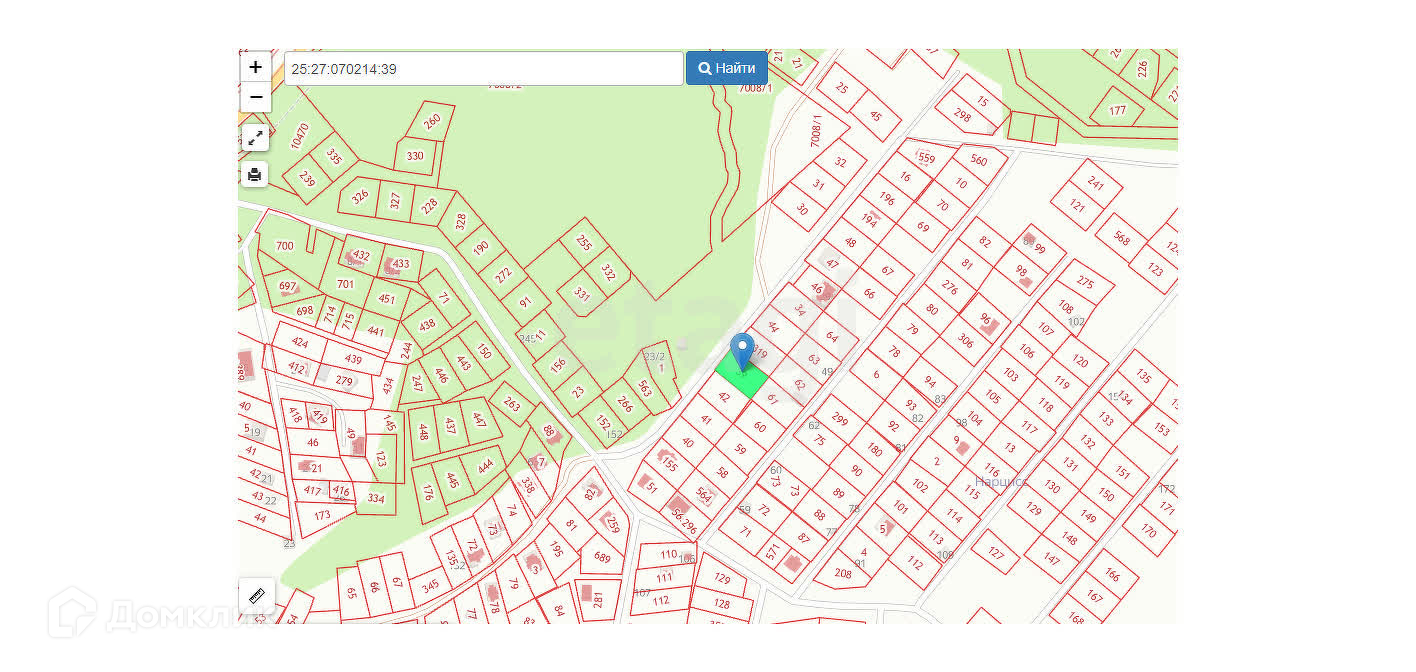Select parcel 335

334,157
